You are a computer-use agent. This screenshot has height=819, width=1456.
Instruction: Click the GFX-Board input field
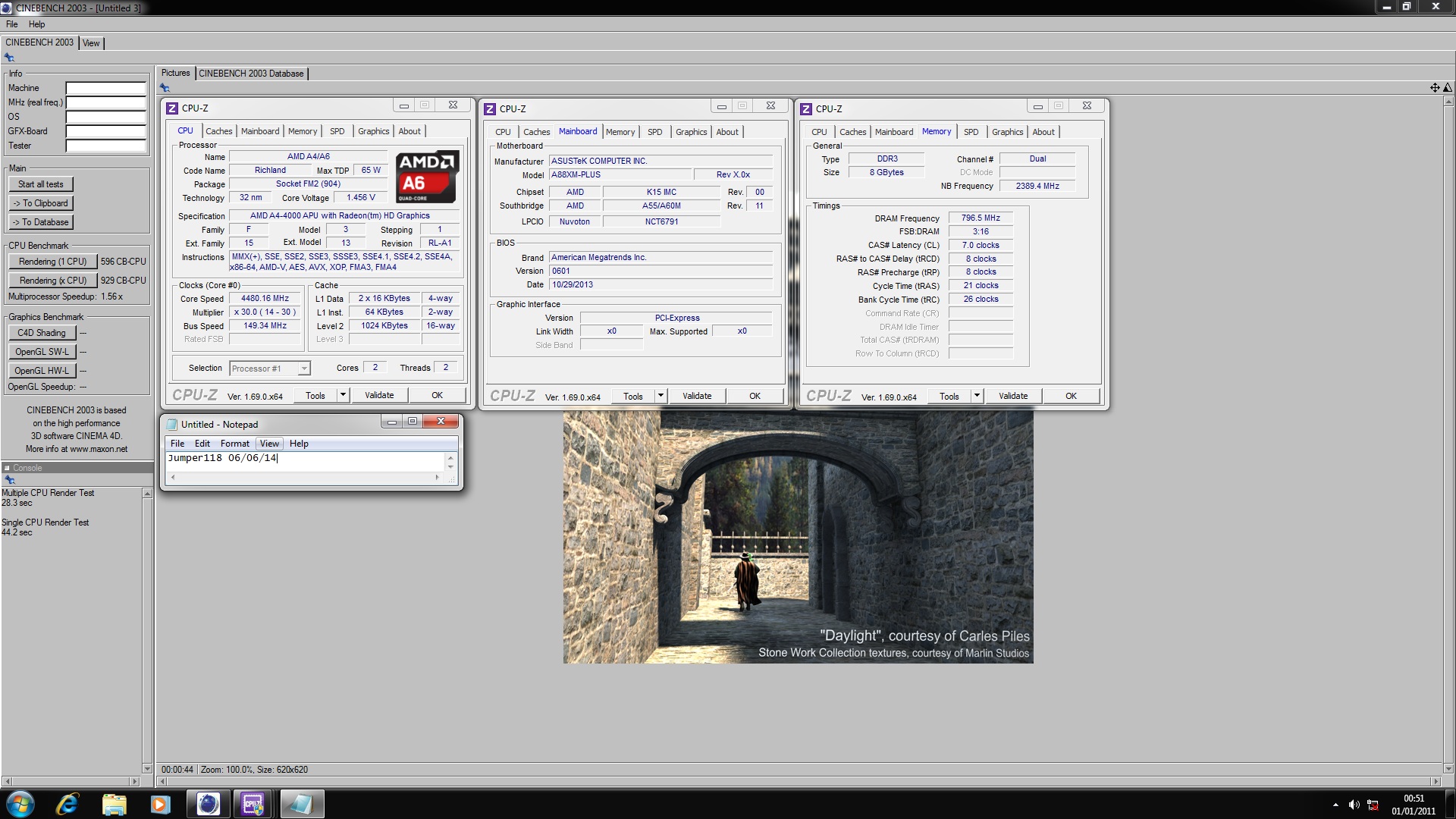click(x=105, y=131)
